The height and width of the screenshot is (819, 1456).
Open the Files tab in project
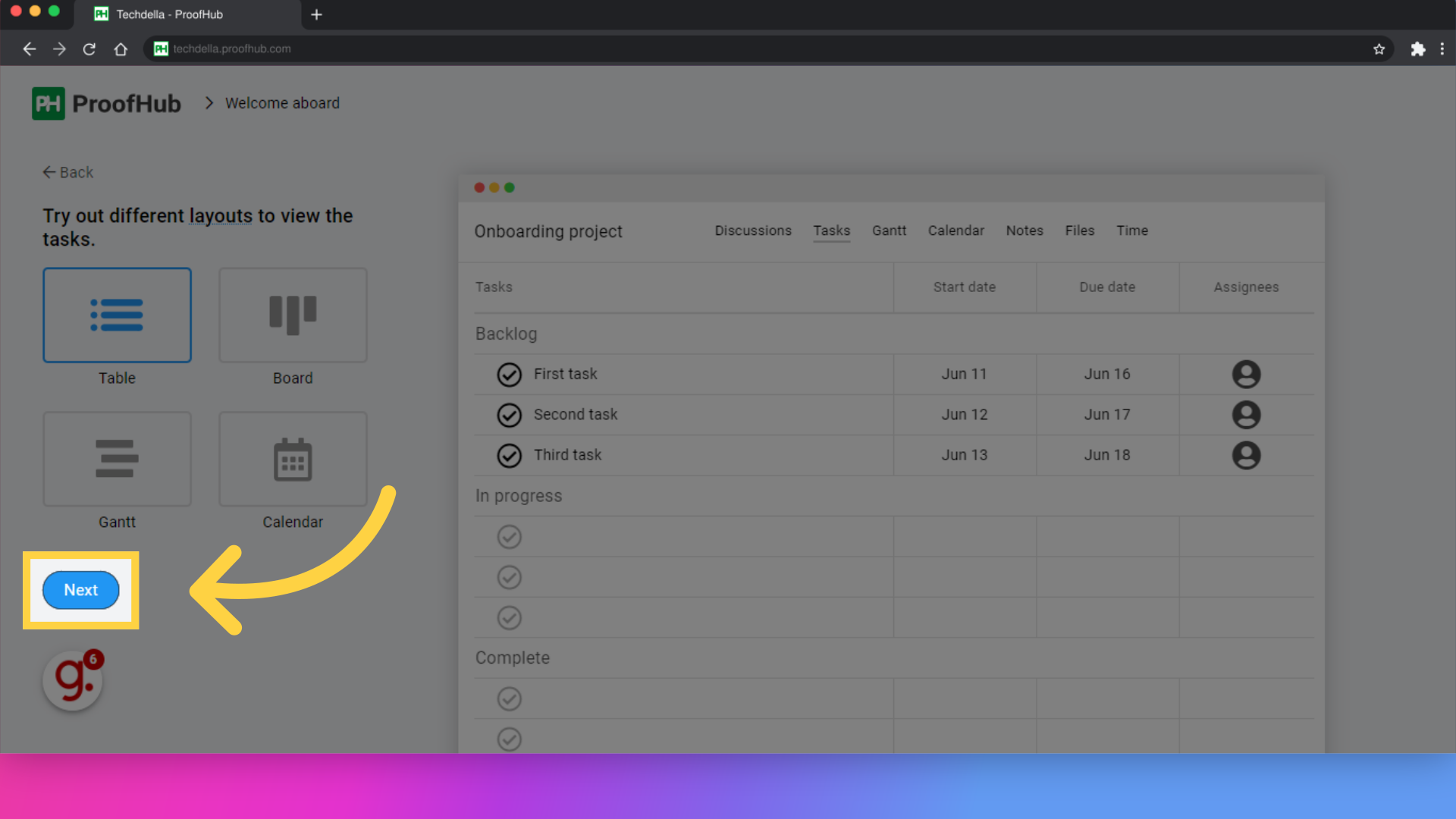(x=1079, y=231)
